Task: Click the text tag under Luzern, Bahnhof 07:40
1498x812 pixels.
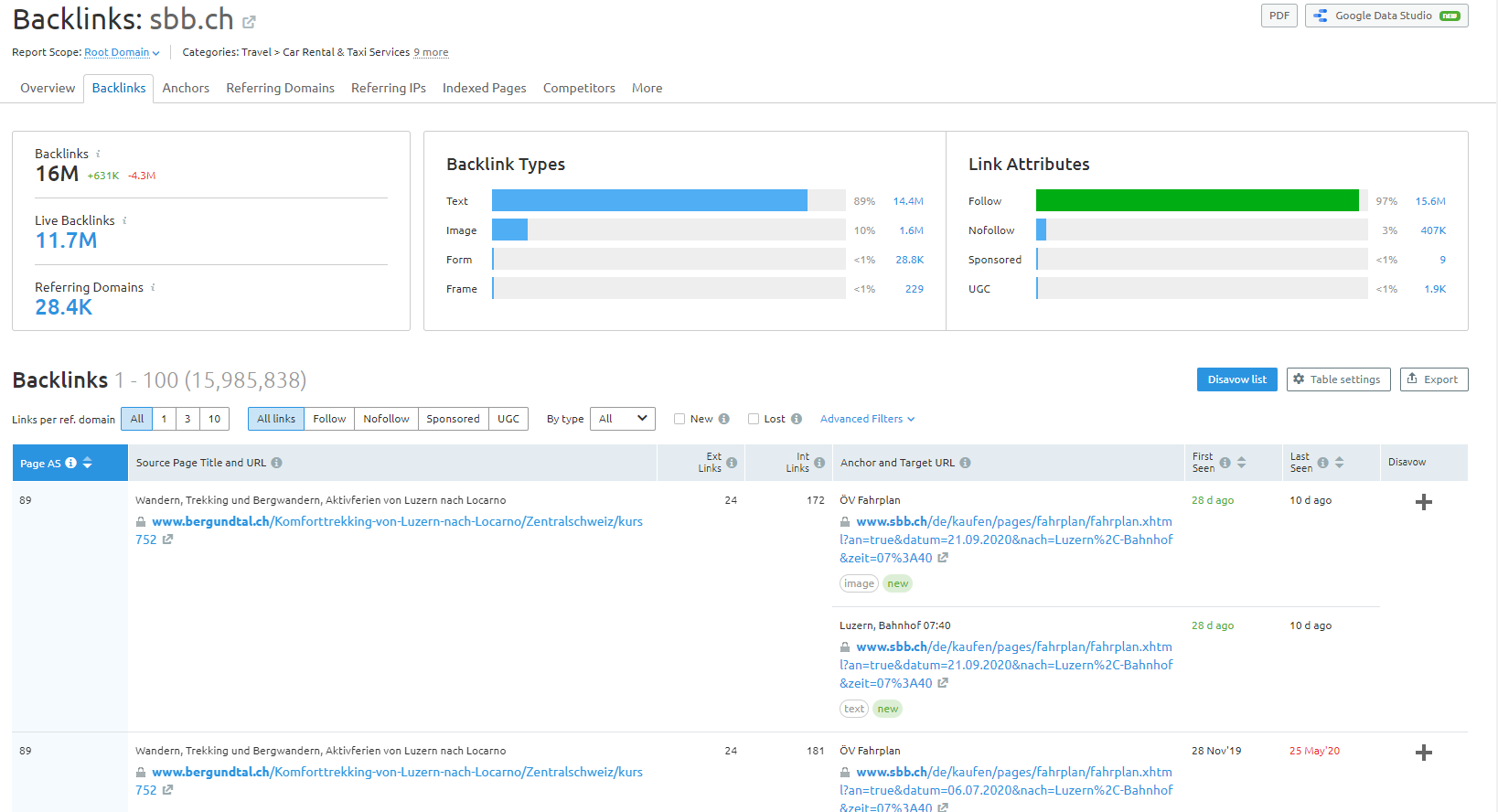Action: (x=854, y=709)
